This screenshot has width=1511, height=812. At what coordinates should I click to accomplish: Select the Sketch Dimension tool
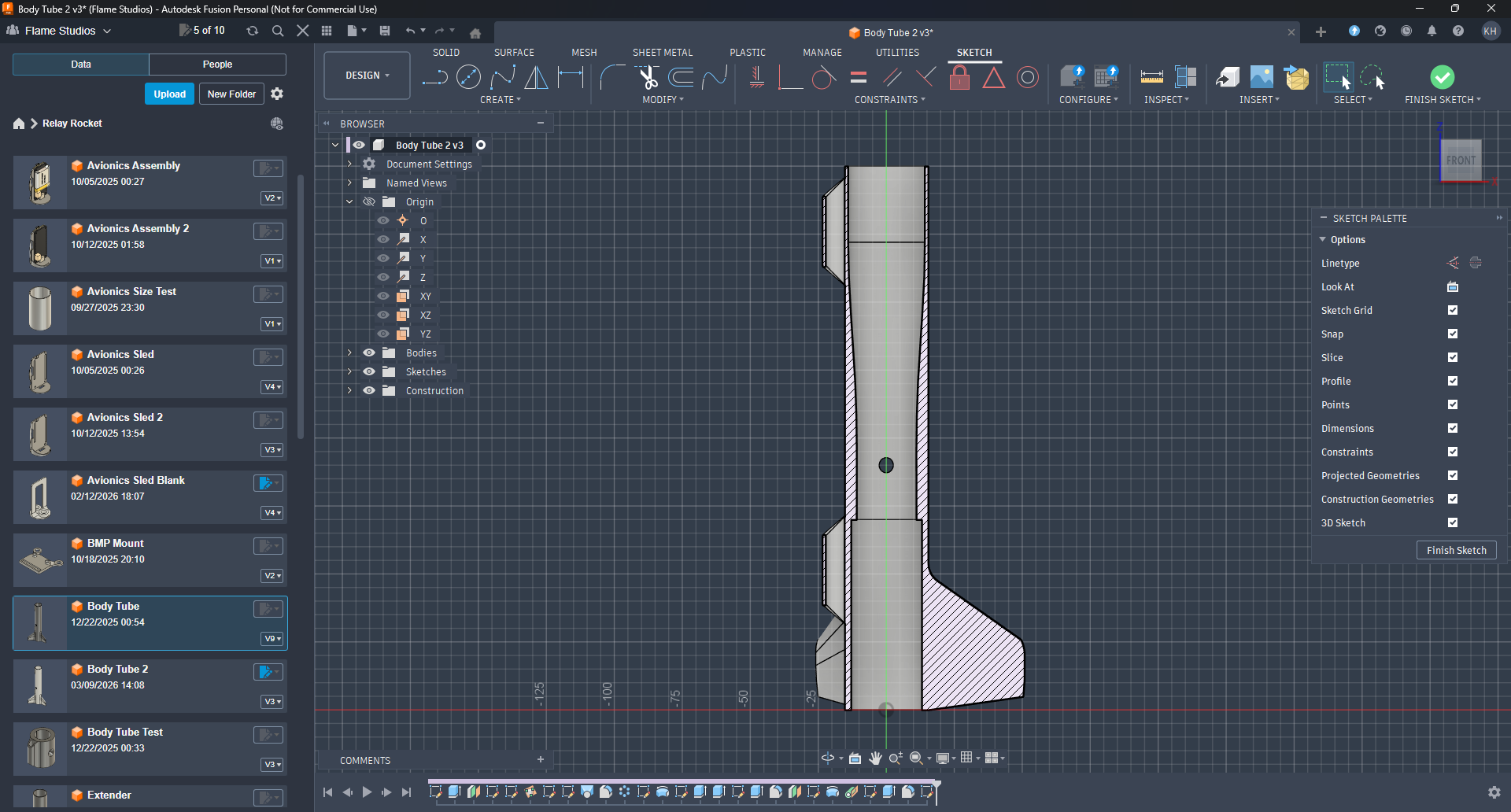pyautogui.click(x=571, y=77)
